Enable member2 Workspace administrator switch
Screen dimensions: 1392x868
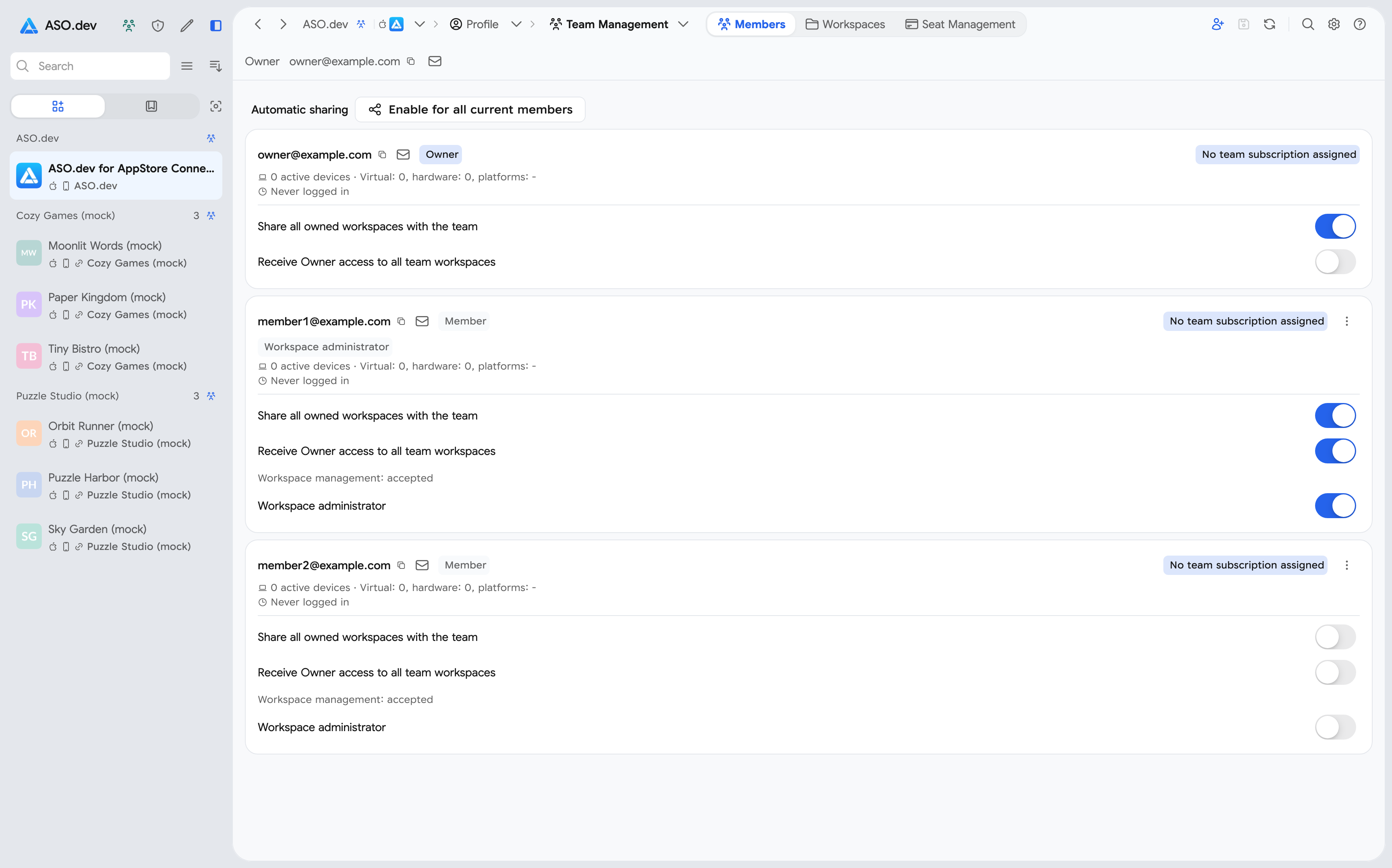coord(1335,727)
